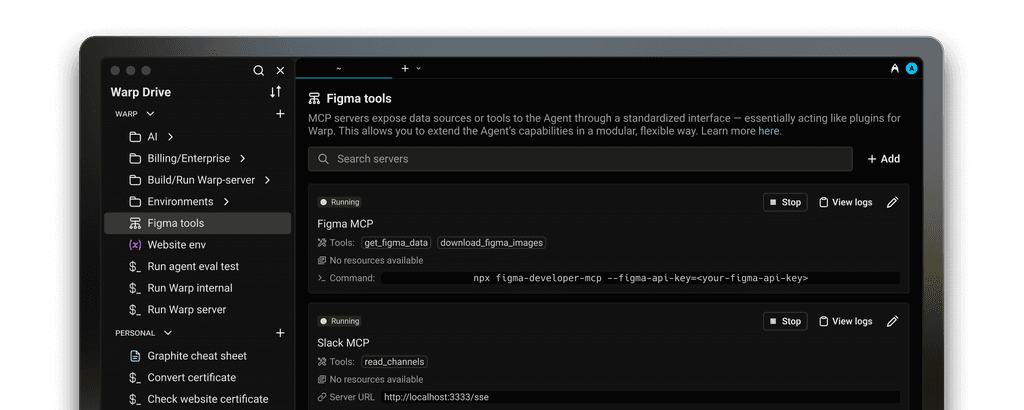
Task: Click the Figma MCP Running status badge
Action: (340, 202)
